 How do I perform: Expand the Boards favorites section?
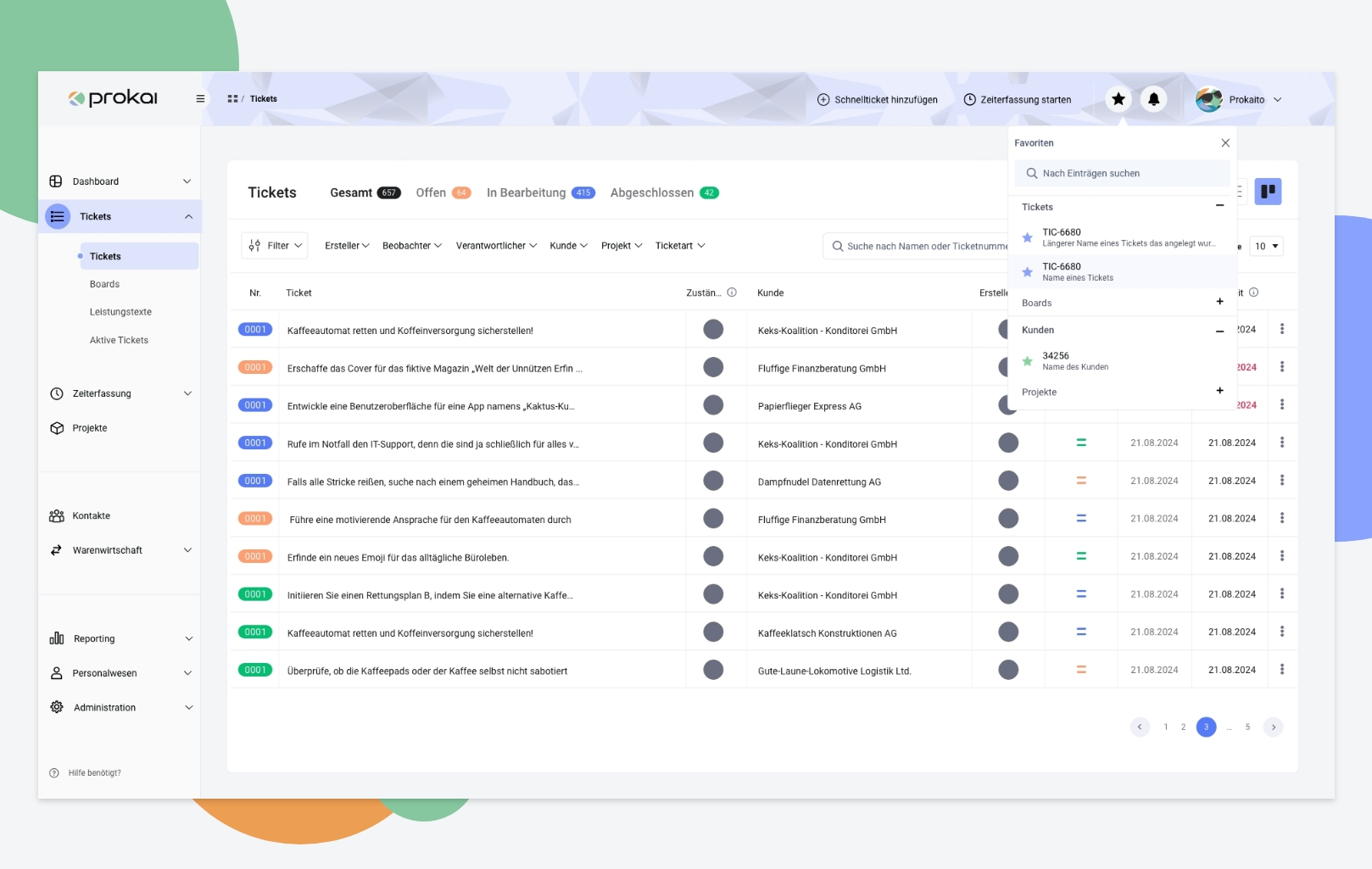1219,302
